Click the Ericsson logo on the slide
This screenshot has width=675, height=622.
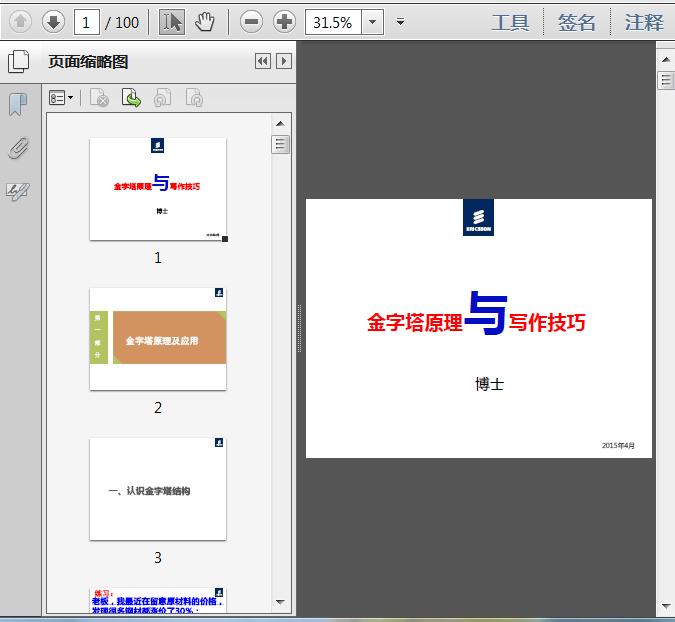(478, 217)
